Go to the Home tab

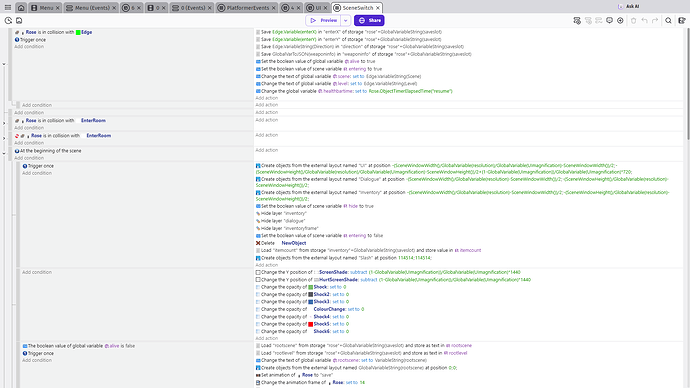[21, 7]
